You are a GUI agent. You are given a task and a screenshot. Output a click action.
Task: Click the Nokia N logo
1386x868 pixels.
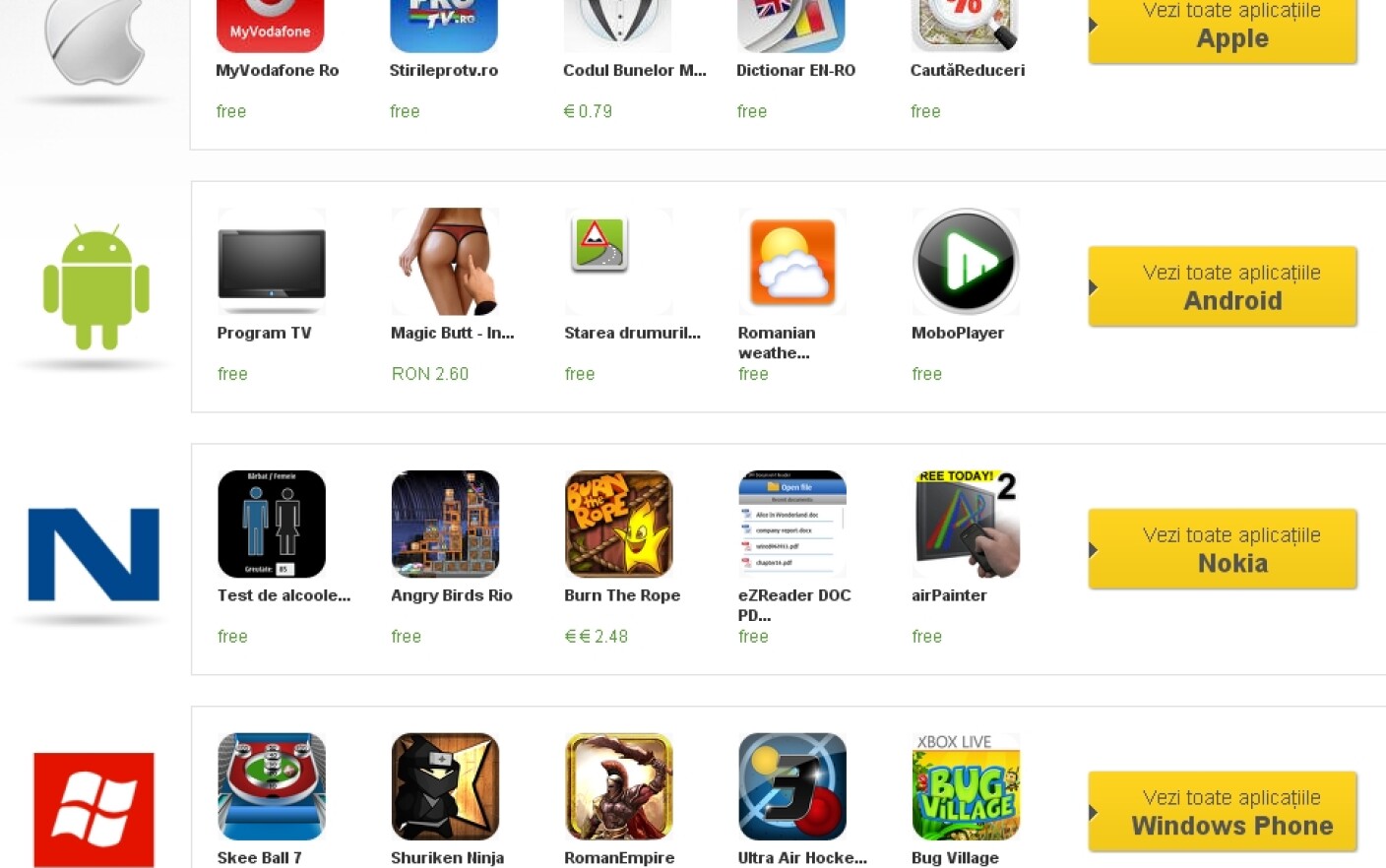tap(94, 554)
